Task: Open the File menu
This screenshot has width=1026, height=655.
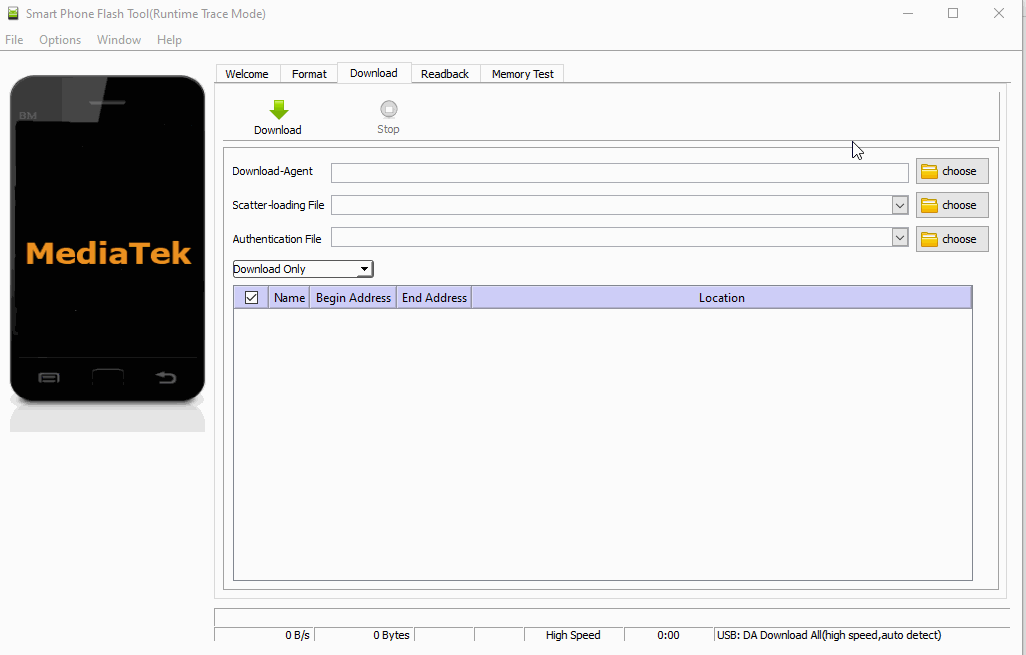Action: (14, 40)
